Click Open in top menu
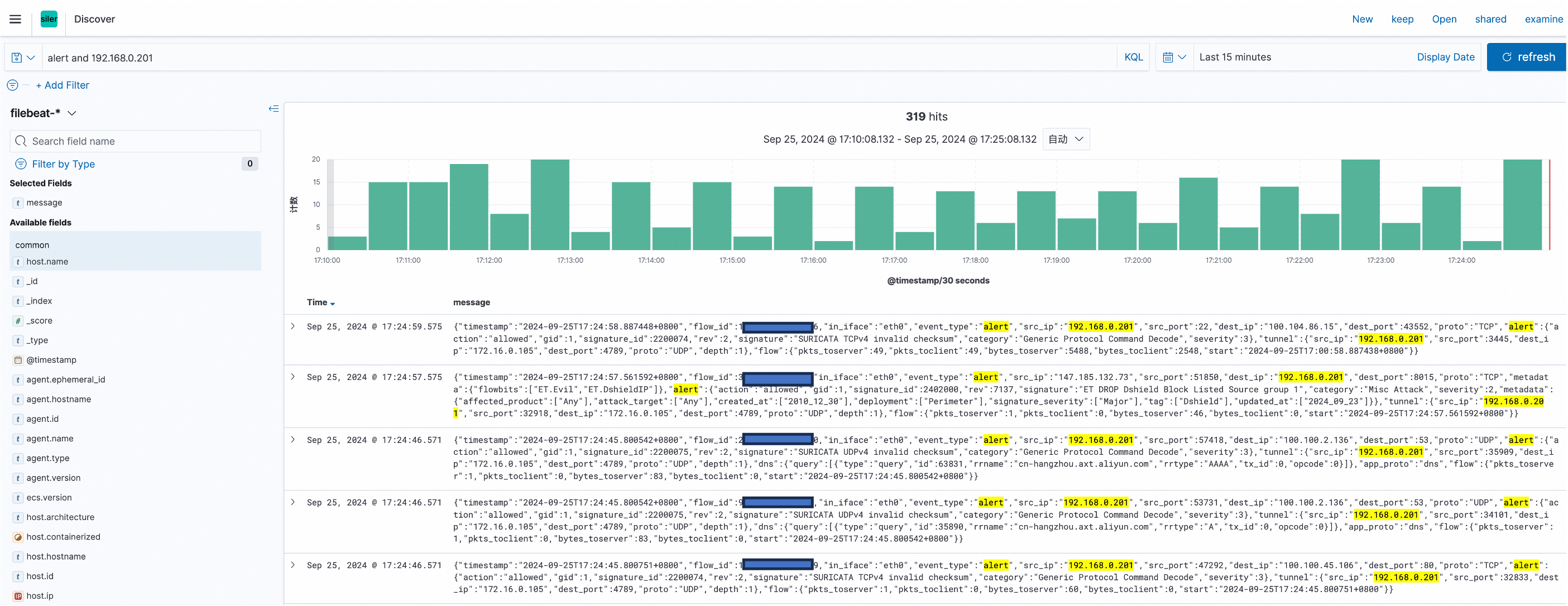 click(1444, 19)
